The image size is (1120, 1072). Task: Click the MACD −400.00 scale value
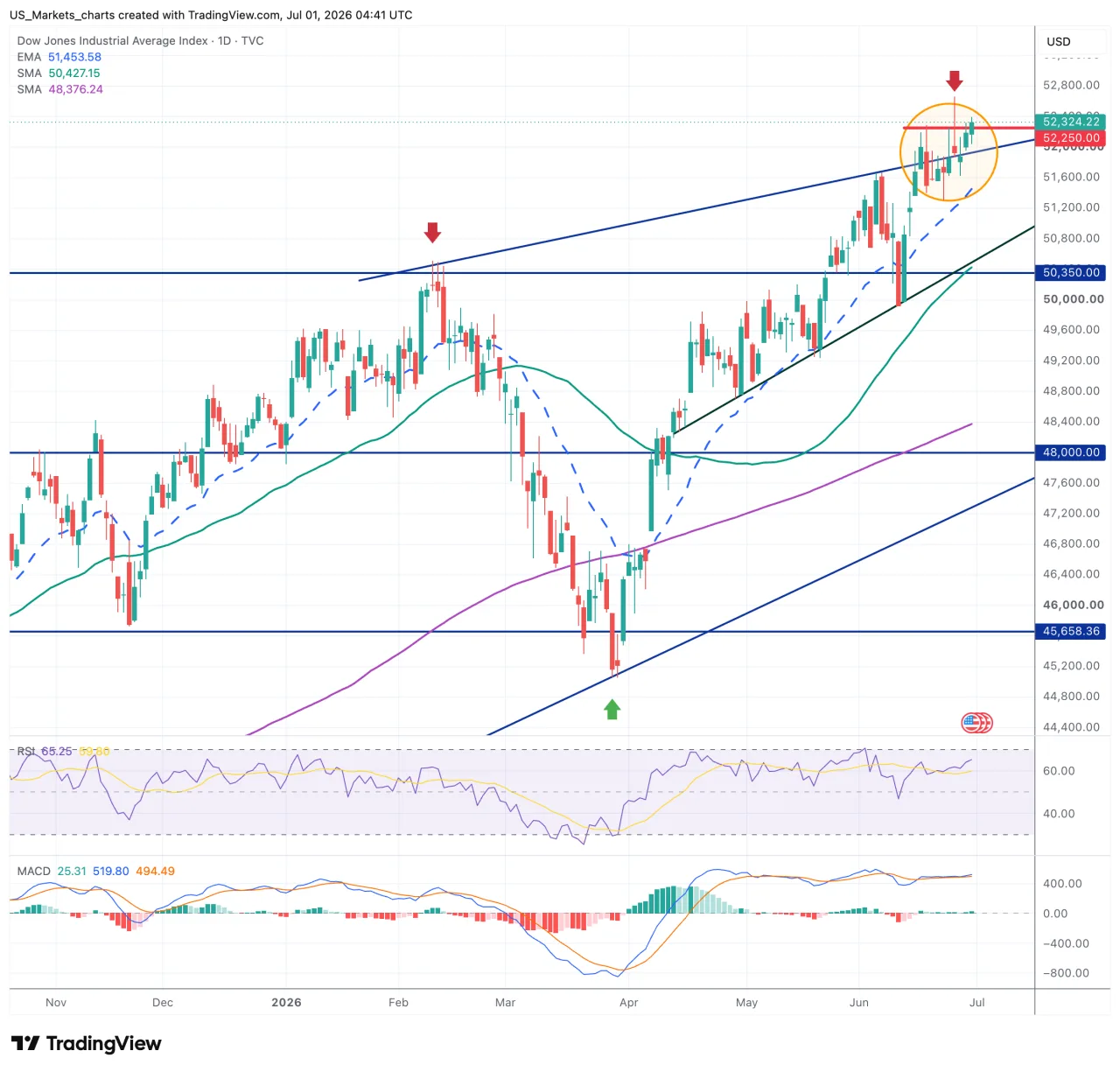coord(1066,943)
